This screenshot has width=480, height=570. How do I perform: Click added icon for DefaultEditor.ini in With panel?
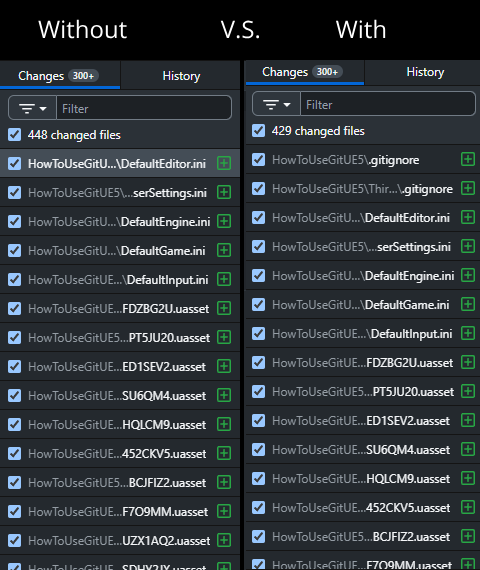click(x=468, y=217)
